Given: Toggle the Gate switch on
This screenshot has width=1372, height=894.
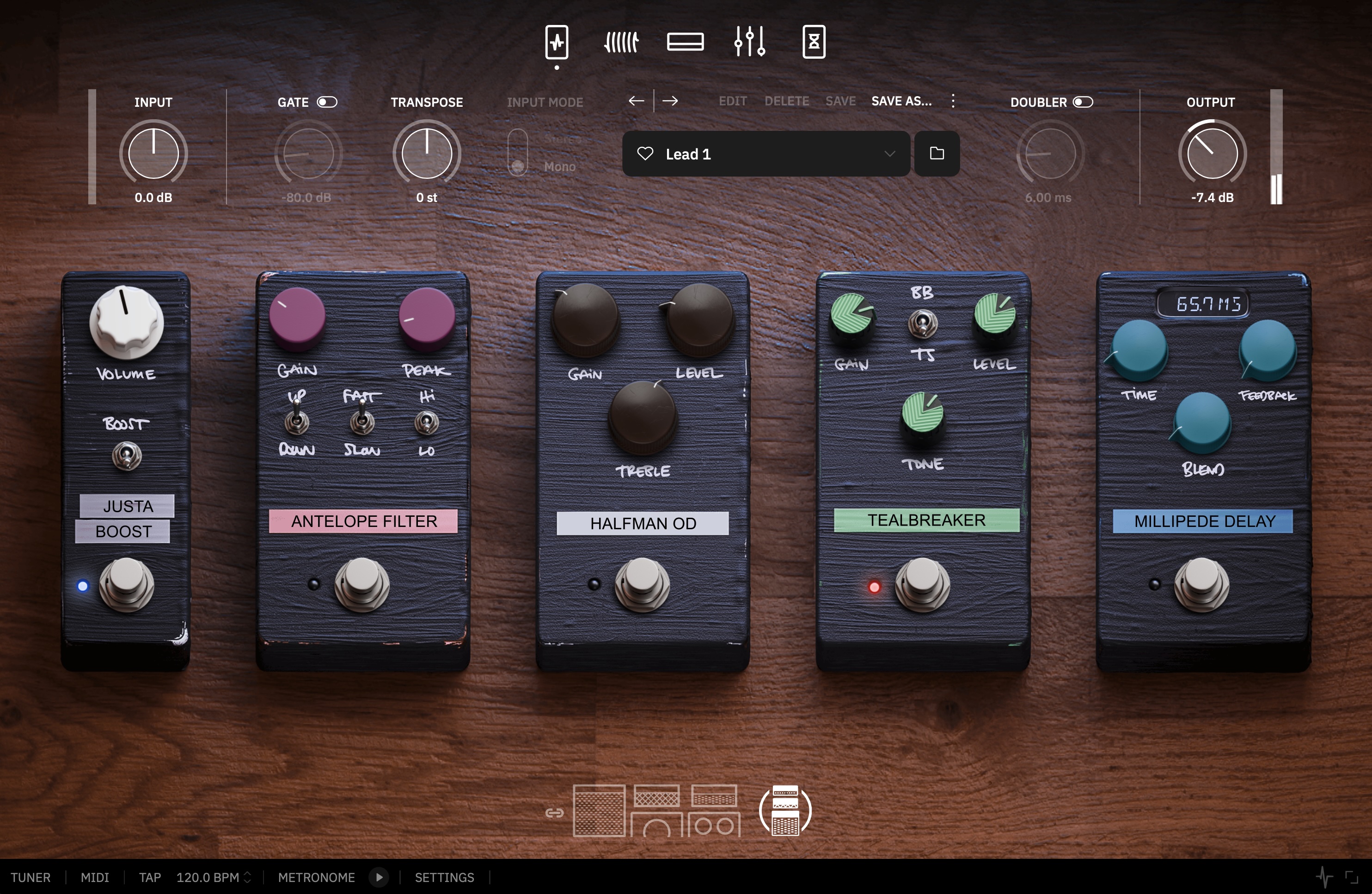Looking at the screenshot, I should [x=327, y=102].
